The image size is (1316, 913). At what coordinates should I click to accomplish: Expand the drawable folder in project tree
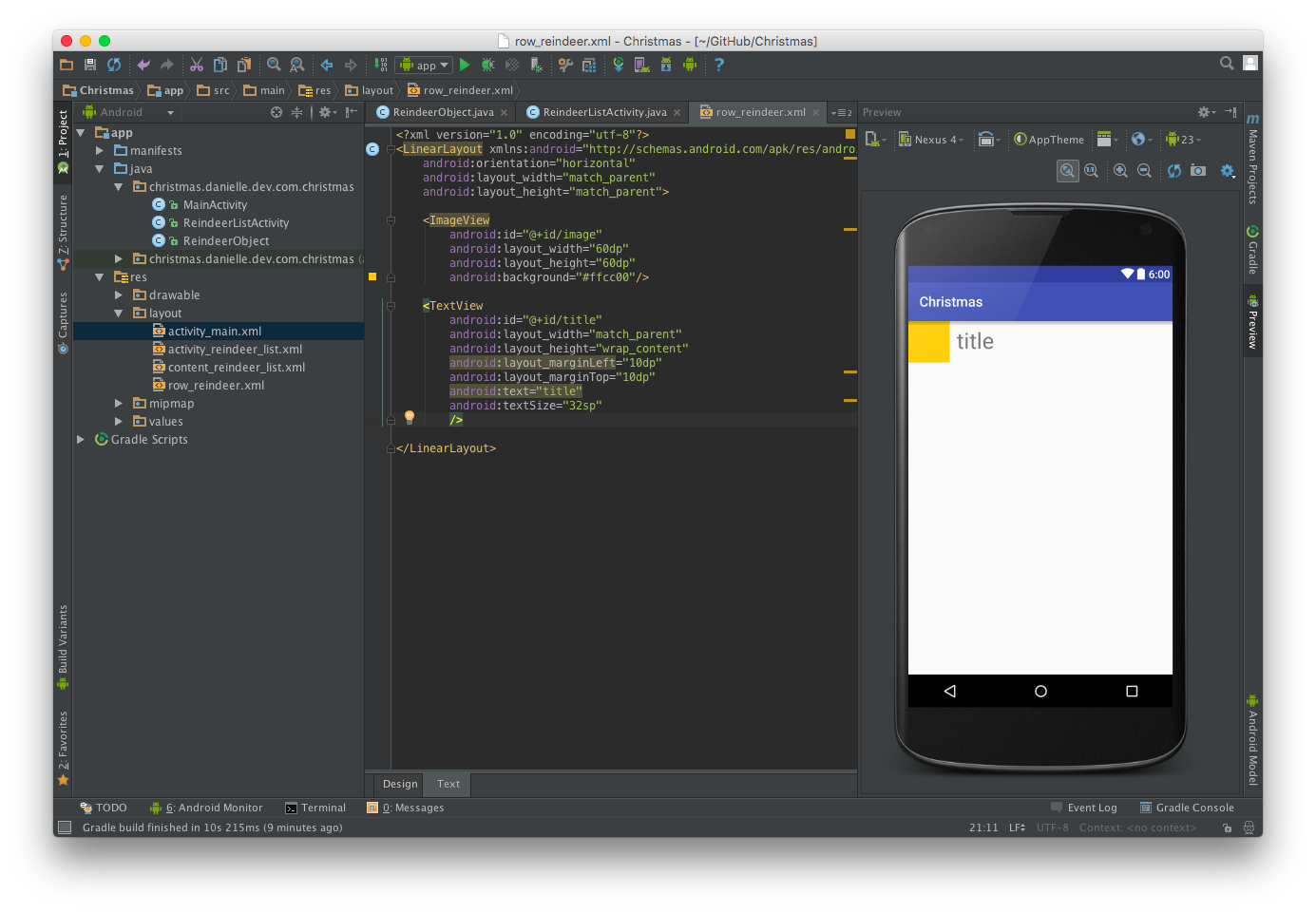tap(119, 295)
